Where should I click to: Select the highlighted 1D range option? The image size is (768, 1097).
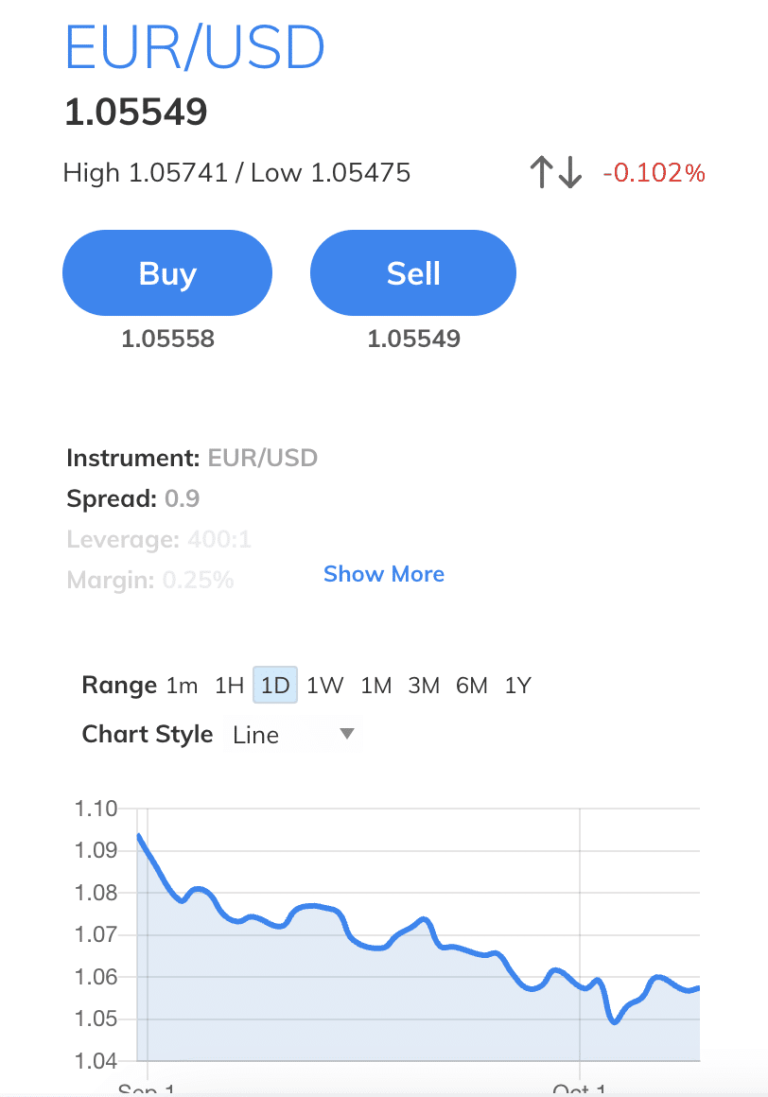pyautogui.click(x=275, y=686)
